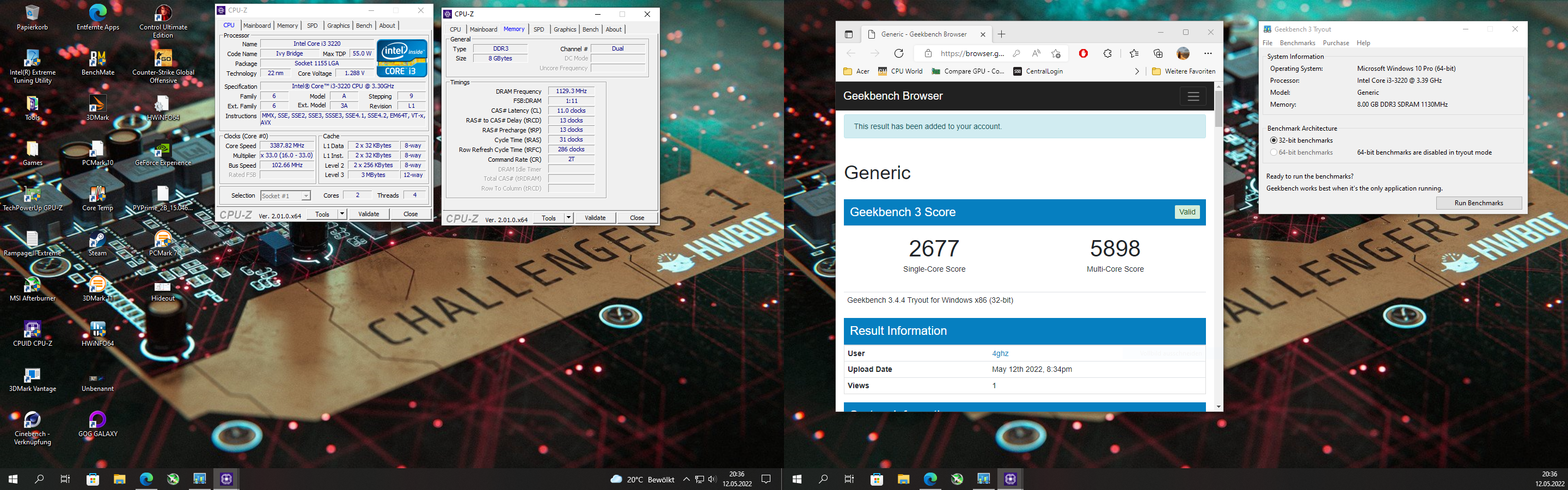1568x490 pixels.
Task: Open the red ad blocker extension icon
Action: 1083,53
